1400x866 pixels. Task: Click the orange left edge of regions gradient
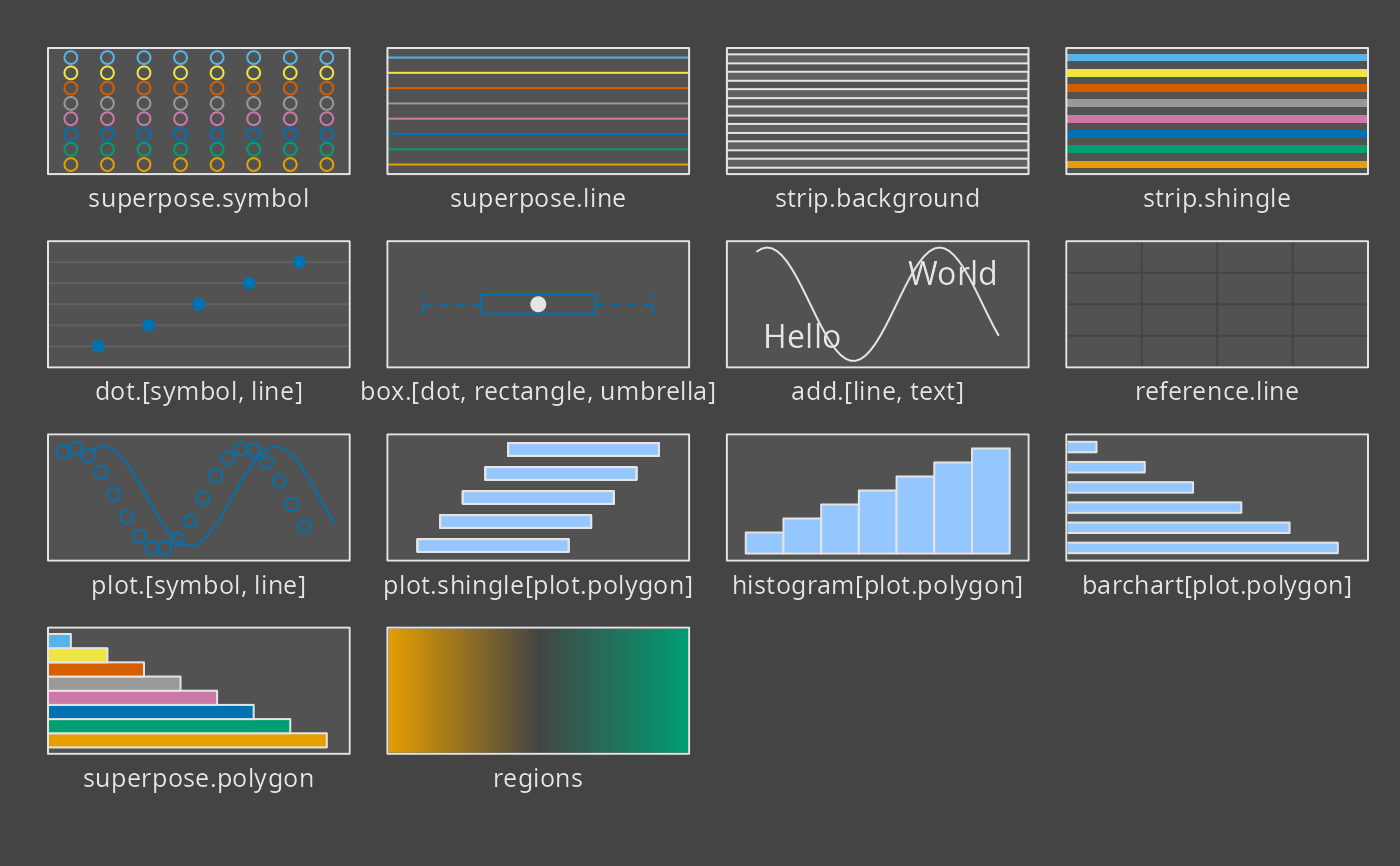coord(397,690)
